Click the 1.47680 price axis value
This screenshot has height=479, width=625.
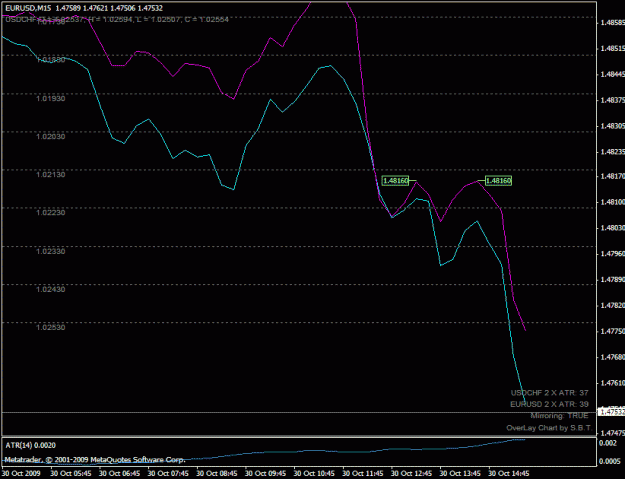[613, 357]
